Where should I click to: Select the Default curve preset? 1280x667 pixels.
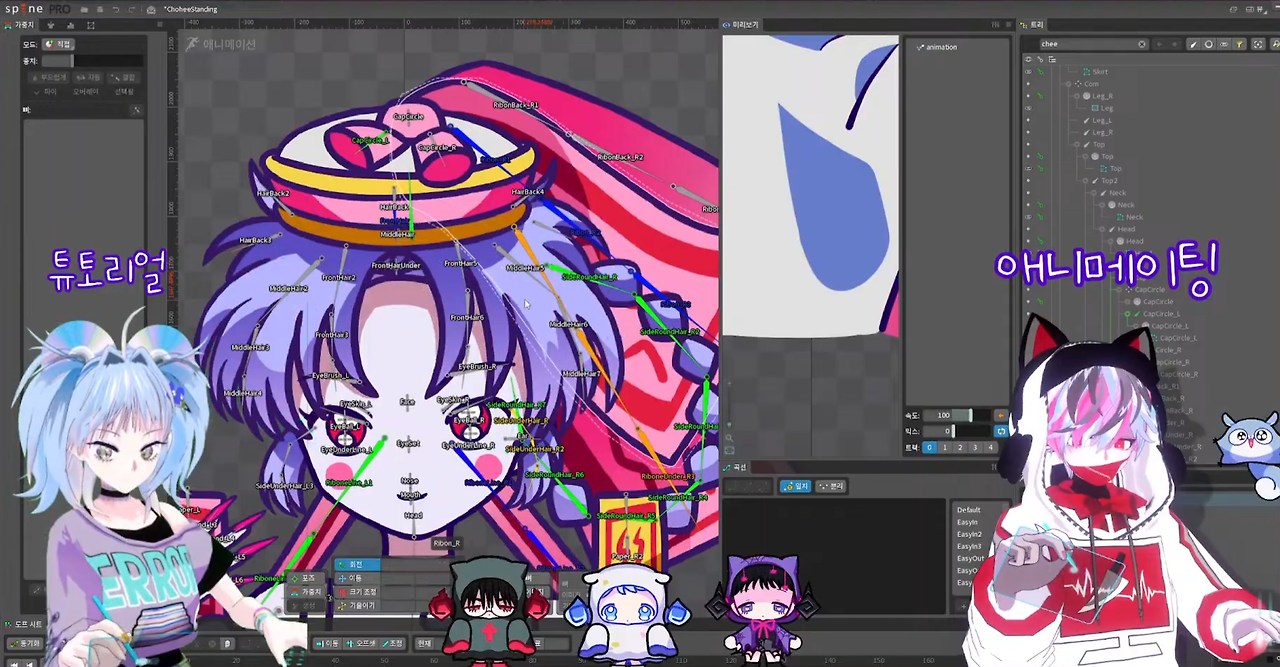pos(968,510)
